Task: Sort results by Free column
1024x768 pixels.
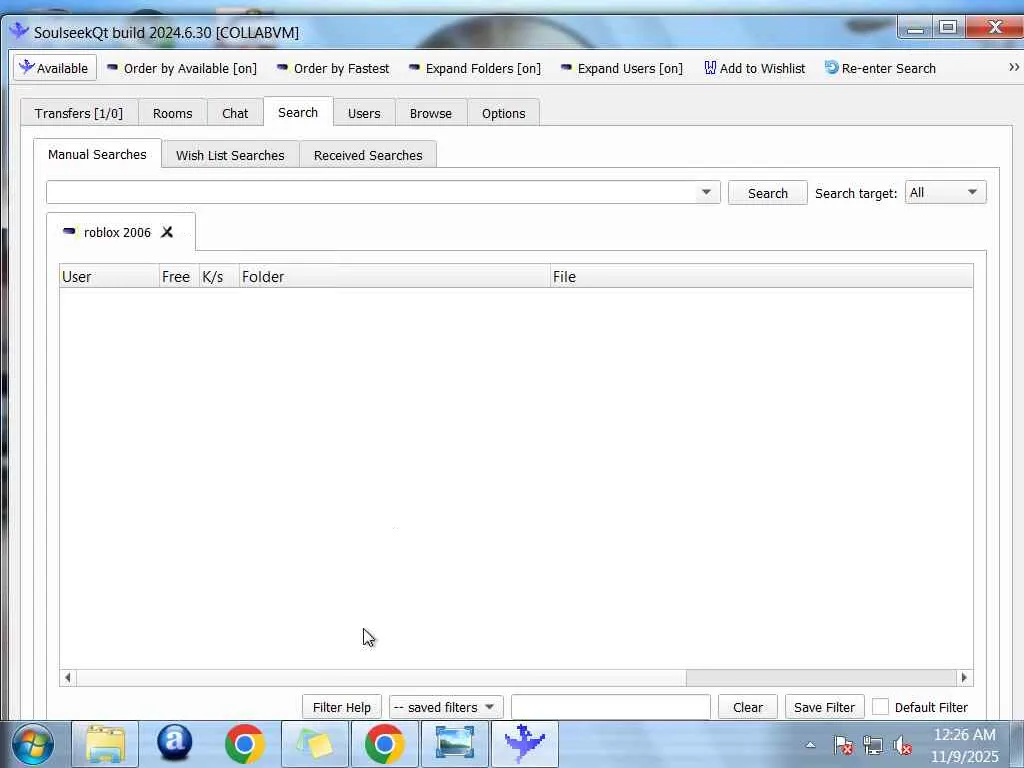Action: click(179, 276)
